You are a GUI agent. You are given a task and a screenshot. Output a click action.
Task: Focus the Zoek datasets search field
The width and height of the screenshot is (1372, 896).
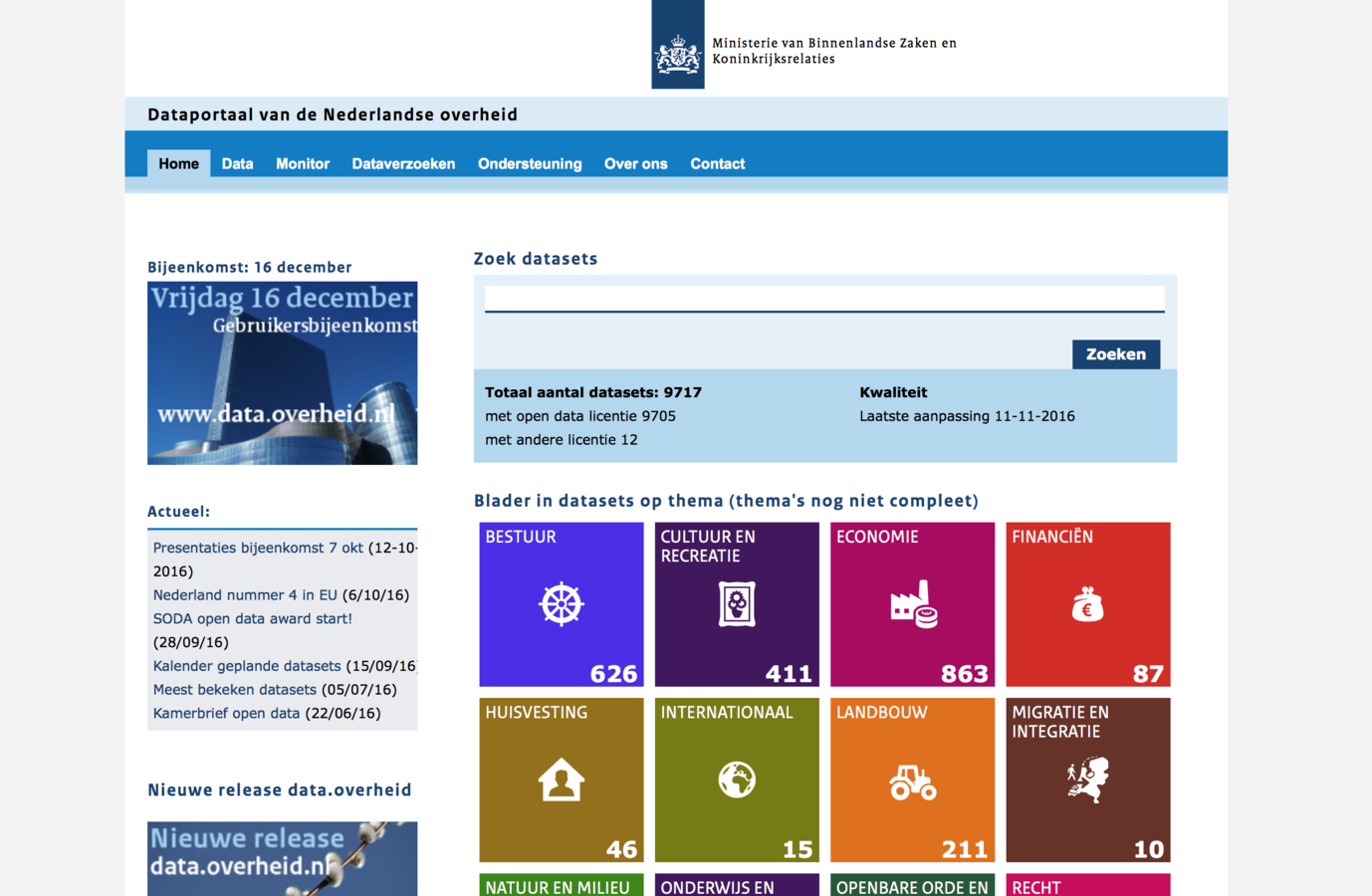[824, 299]
